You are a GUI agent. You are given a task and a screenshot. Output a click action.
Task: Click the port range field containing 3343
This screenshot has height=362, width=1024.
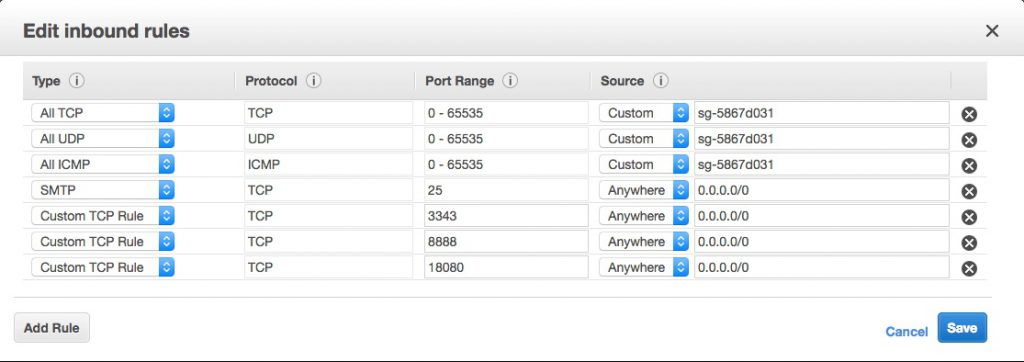tap(506, 216)
